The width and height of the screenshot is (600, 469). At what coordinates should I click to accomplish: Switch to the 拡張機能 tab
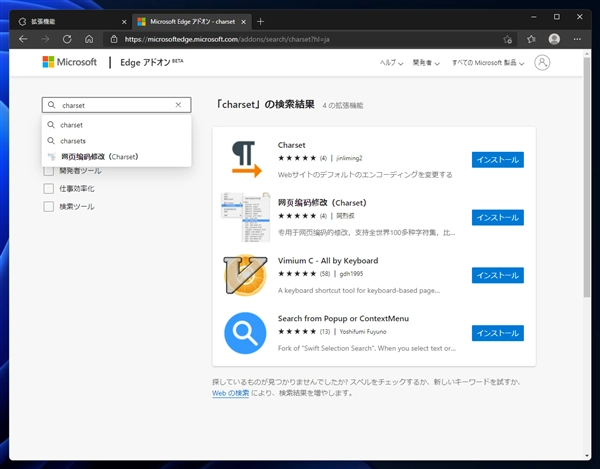coord(71,22)
